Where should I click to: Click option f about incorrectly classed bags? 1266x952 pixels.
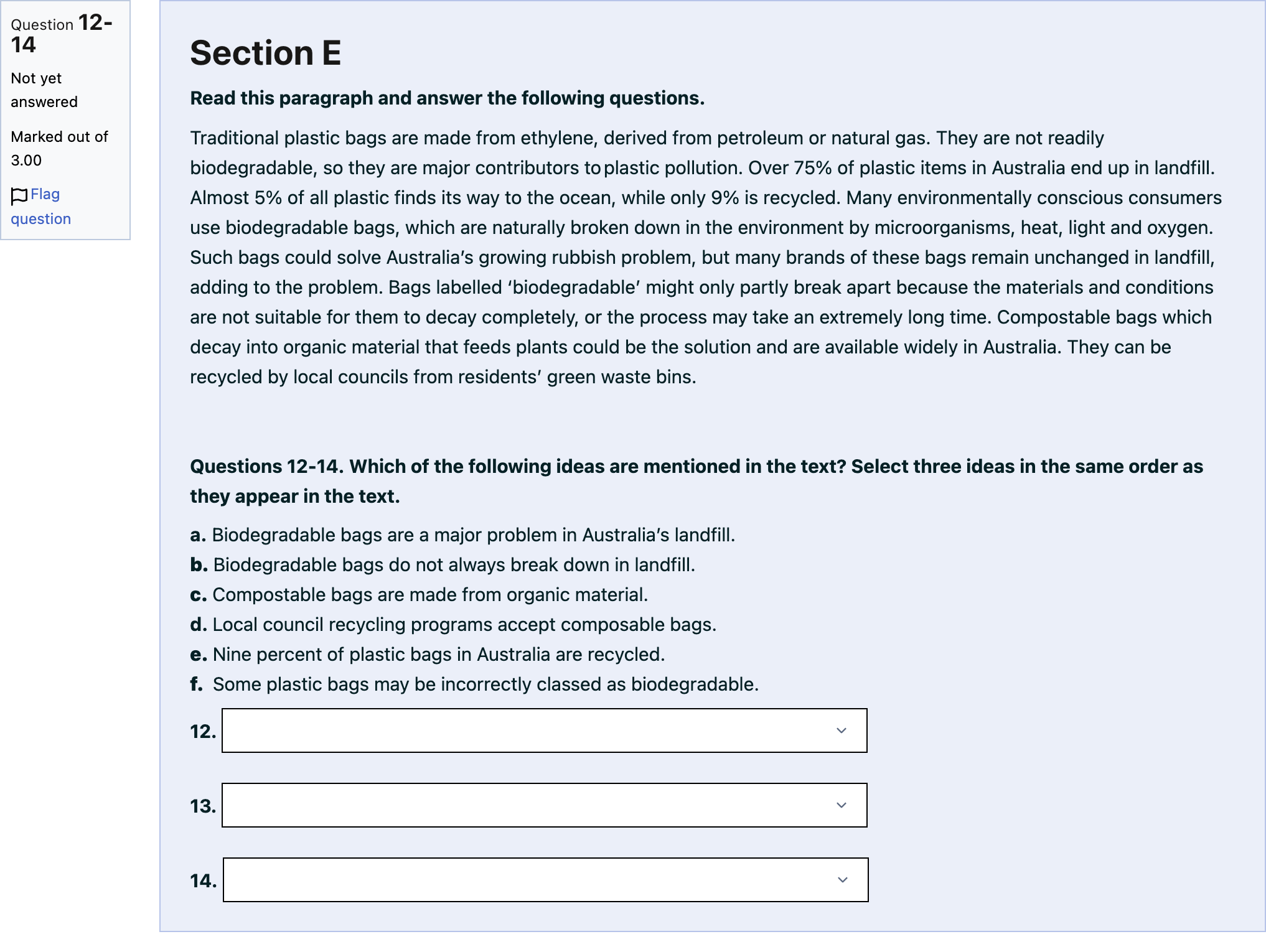[x=474, y=684]
